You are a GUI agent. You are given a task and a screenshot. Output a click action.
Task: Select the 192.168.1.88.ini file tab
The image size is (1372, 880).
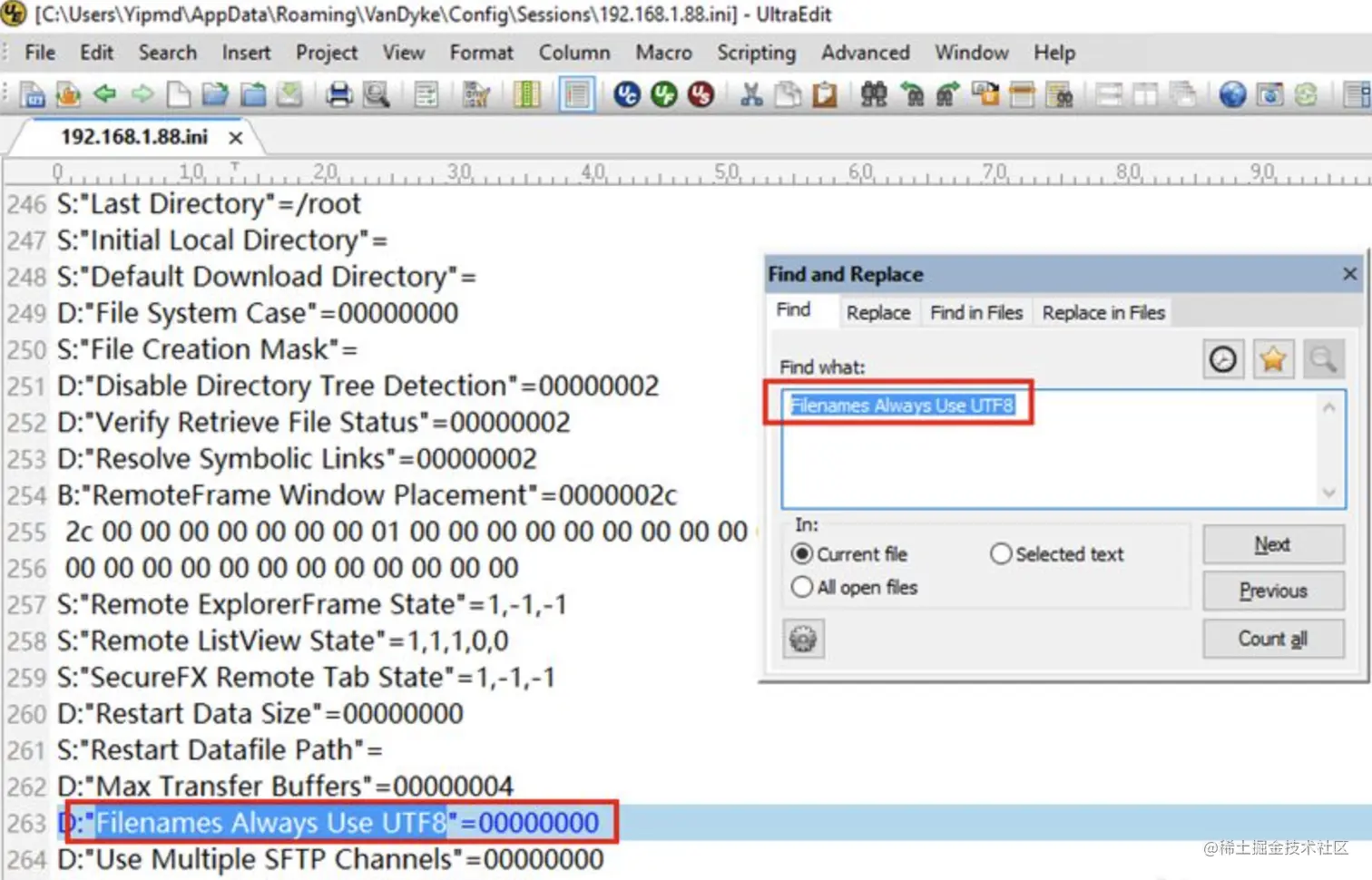pyautogui.click(x=134, y=137)
